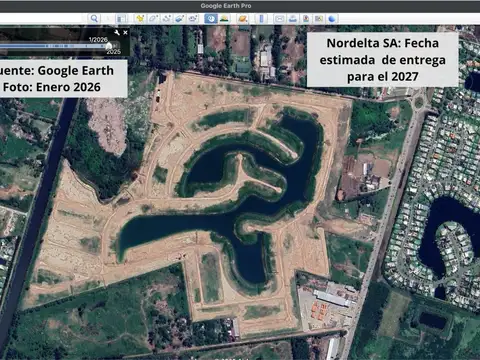Toggle the historical imagery clock button
The width and height of the screenshot is (480, 360).
click(x=211, y=19)
